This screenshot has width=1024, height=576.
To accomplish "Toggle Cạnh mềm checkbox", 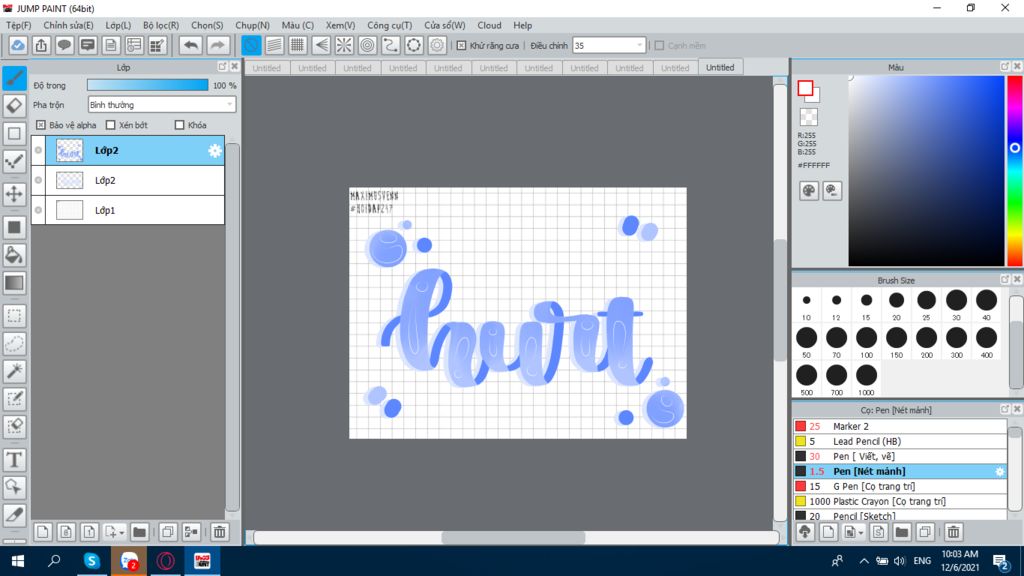I will 660,46.
